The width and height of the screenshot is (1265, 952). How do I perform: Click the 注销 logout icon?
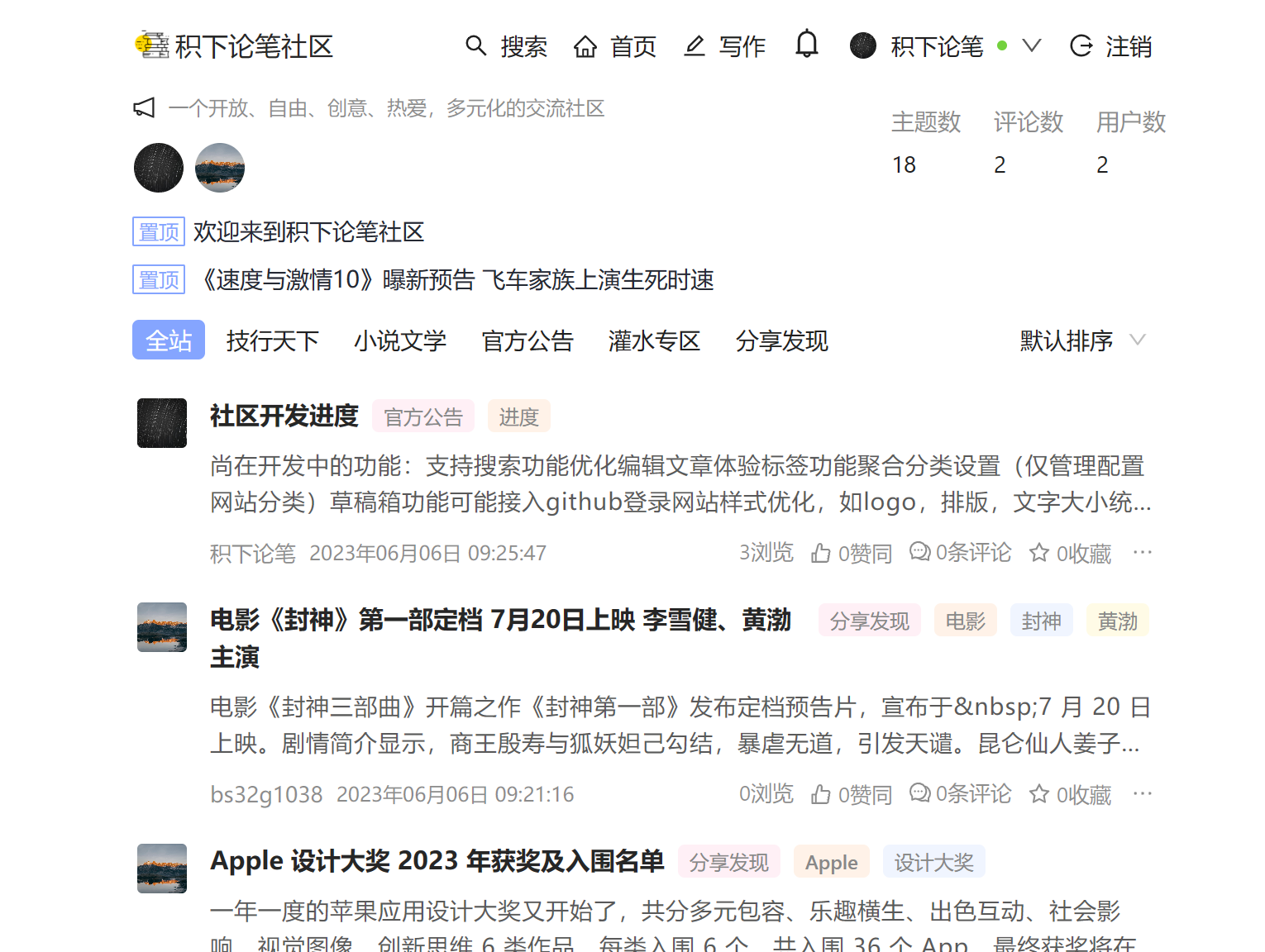coord(1081,46)
